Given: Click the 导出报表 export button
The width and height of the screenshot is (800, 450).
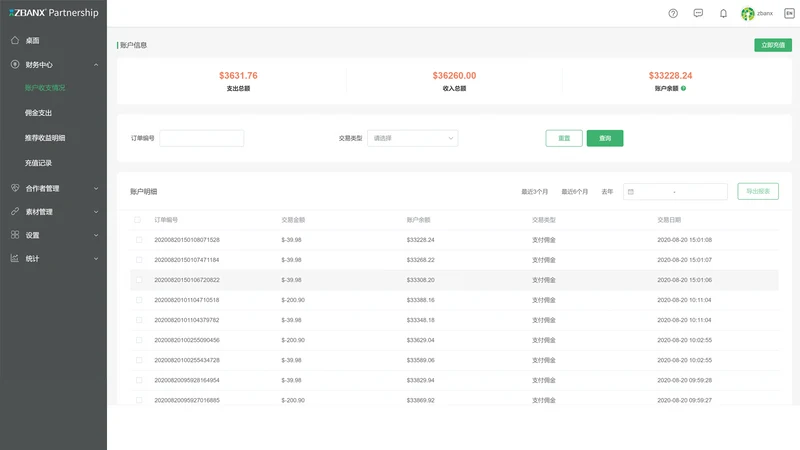Looking at the screenshot, I should 758,191.
